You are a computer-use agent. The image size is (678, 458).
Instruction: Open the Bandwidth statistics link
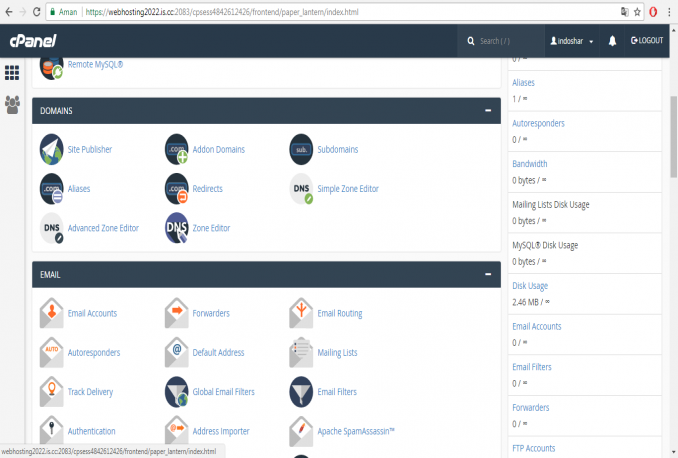pos(530,164)
